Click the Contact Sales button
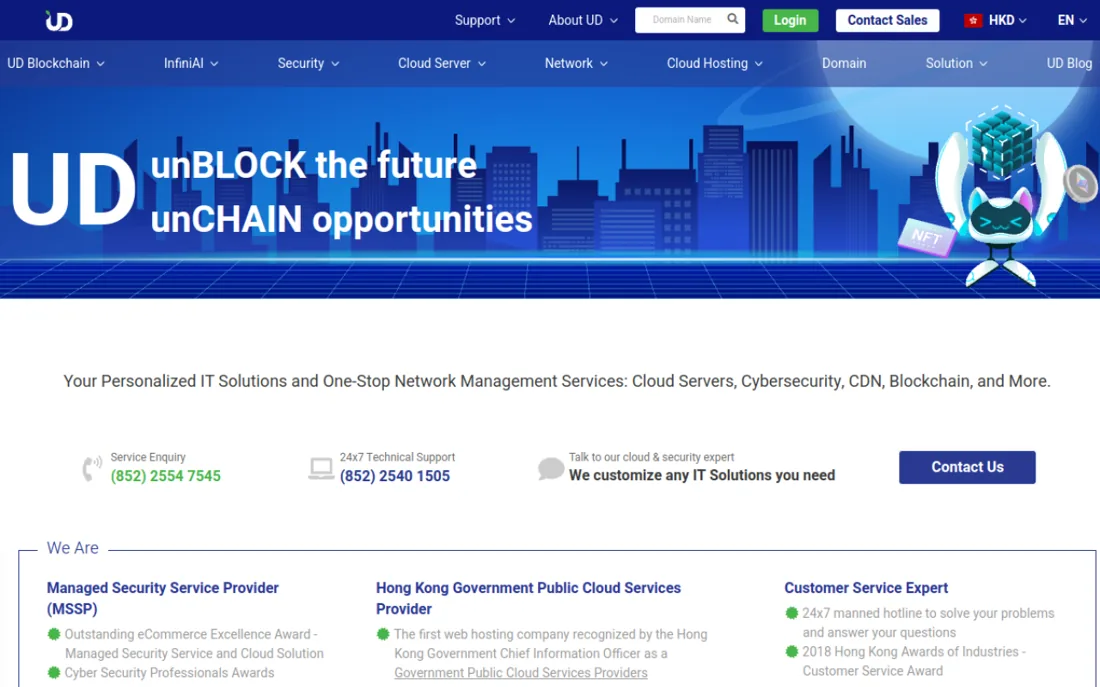Image resolution: width=1100 pixels, height=687 pixels. [x=887, y=20]
